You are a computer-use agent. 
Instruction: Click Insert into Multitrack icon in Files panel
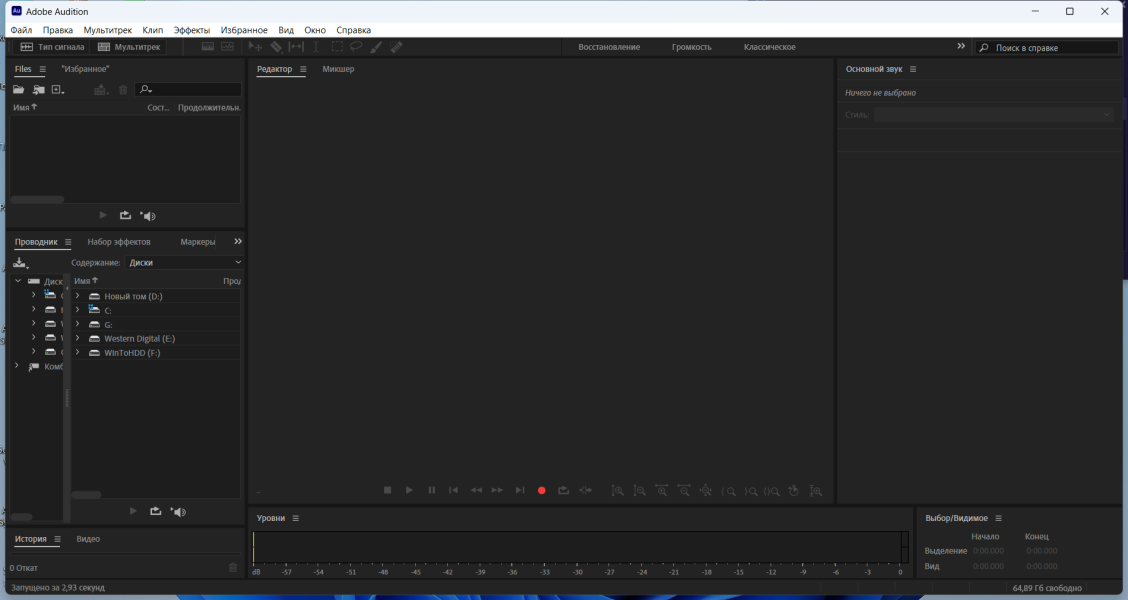[x=101, y=89]
